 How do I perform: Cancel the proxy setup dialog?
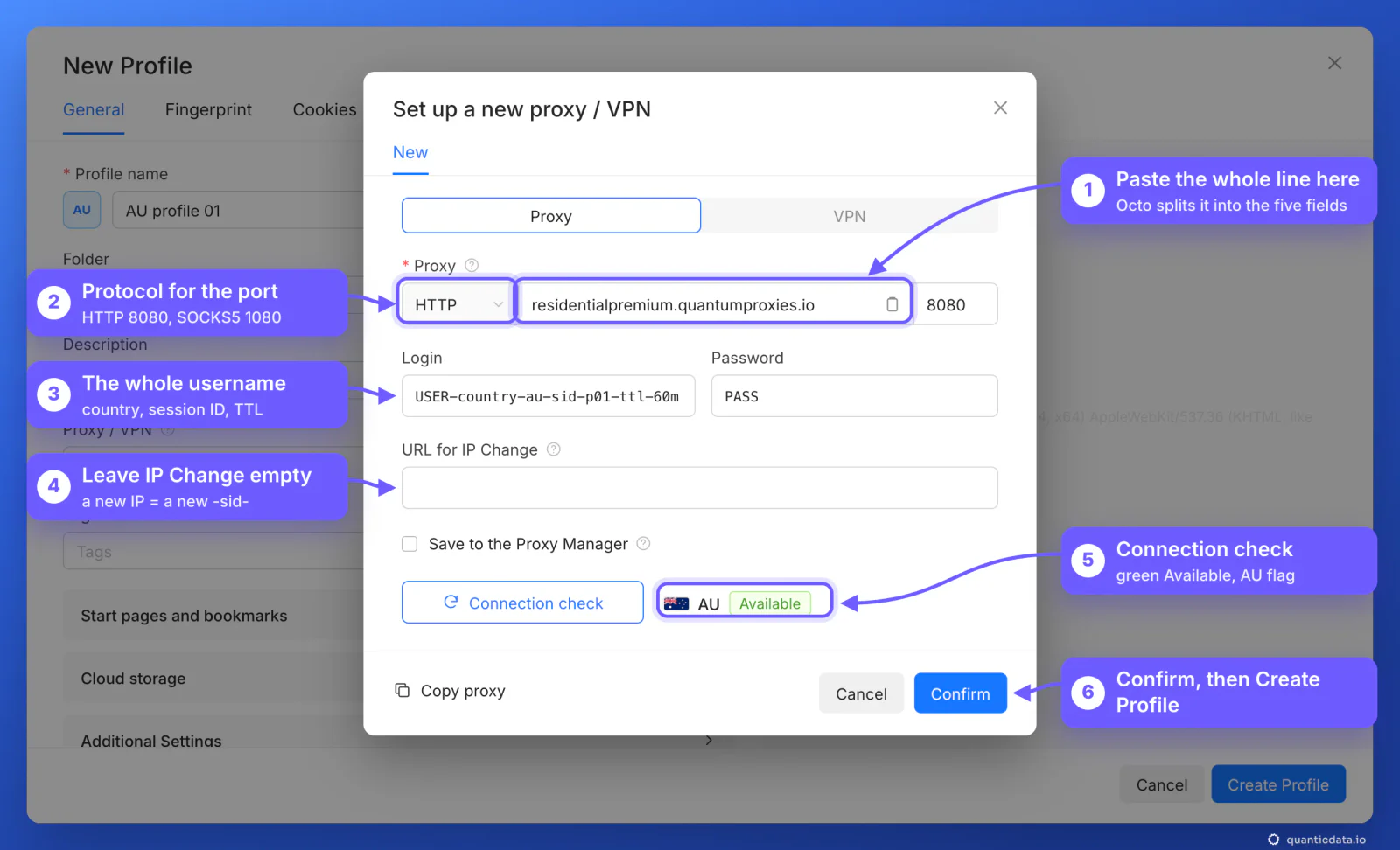tap(861, 693)
